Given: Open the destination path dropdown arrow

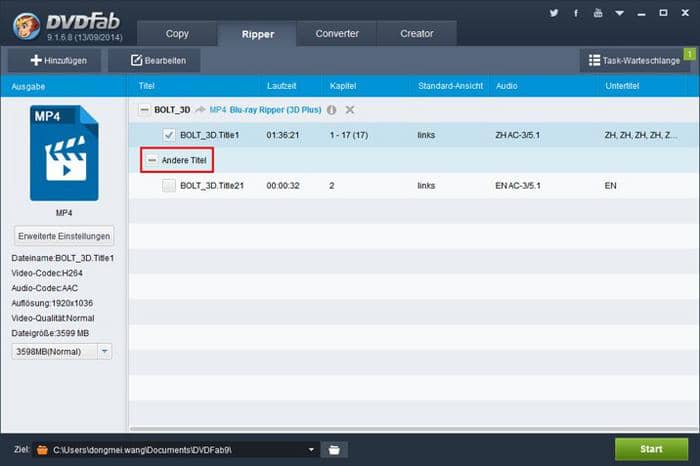Looking at the screenshot, I should pos(311,450).
